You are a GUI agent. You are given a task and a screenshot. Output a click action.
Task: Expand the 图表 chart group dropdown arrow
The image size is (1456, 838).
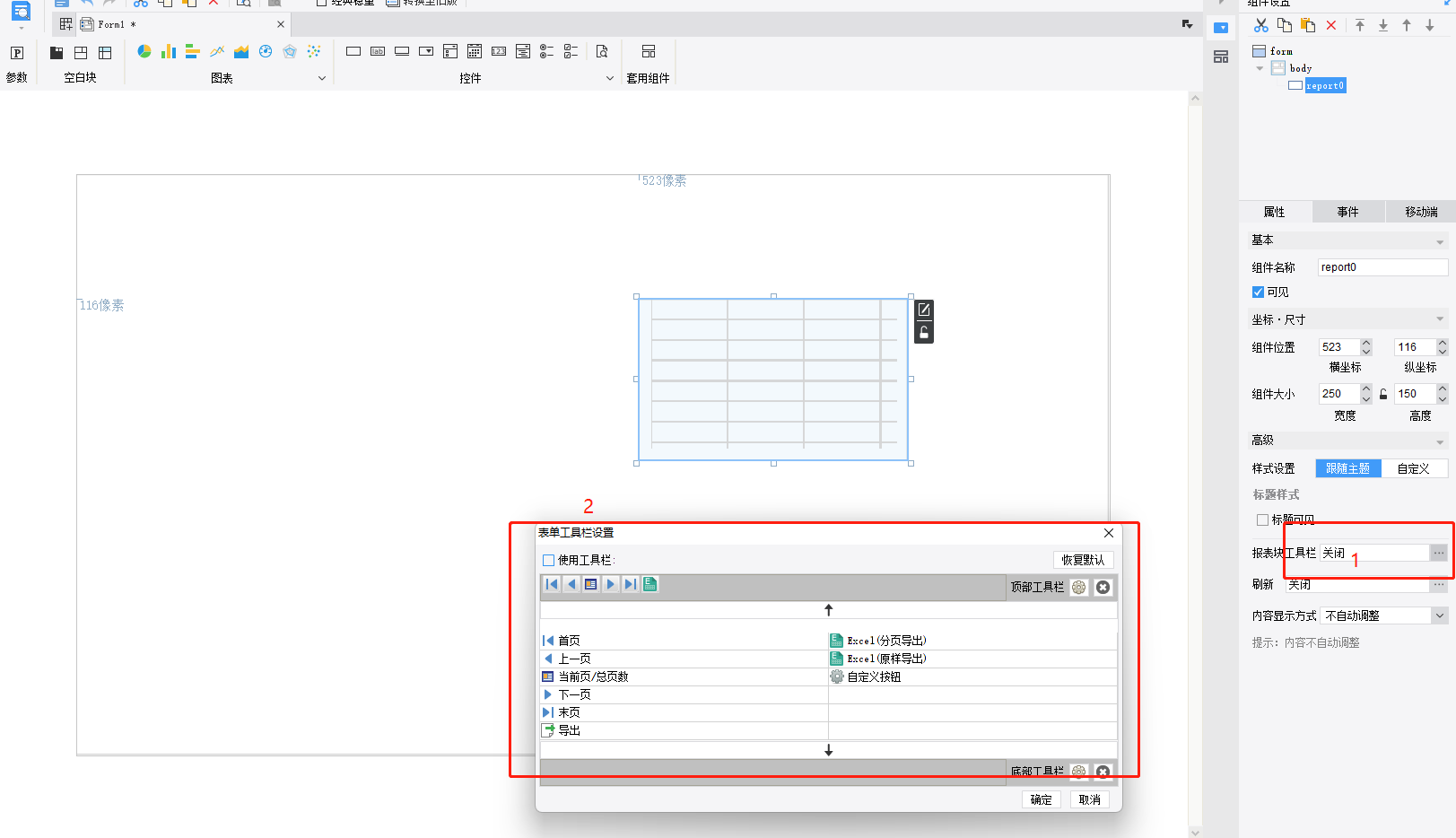pos(322,78)
